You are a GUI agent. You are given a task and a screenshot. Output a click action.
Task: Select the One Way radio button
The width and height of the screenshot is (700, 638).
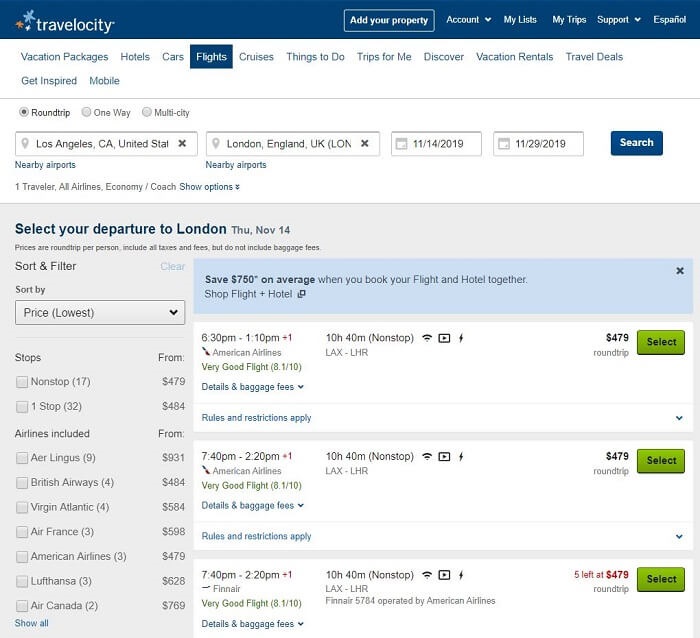coord(86,112)
